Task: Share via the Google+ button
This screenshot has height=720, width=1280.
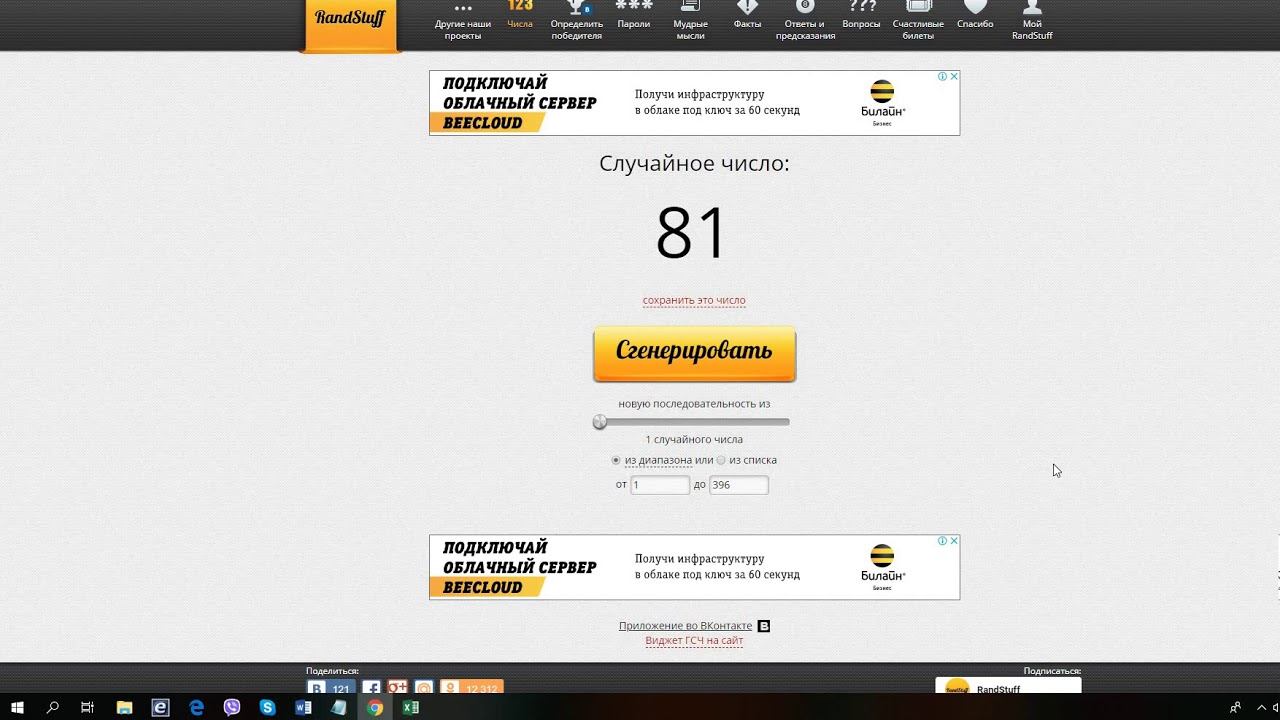Action: [398, 688]
